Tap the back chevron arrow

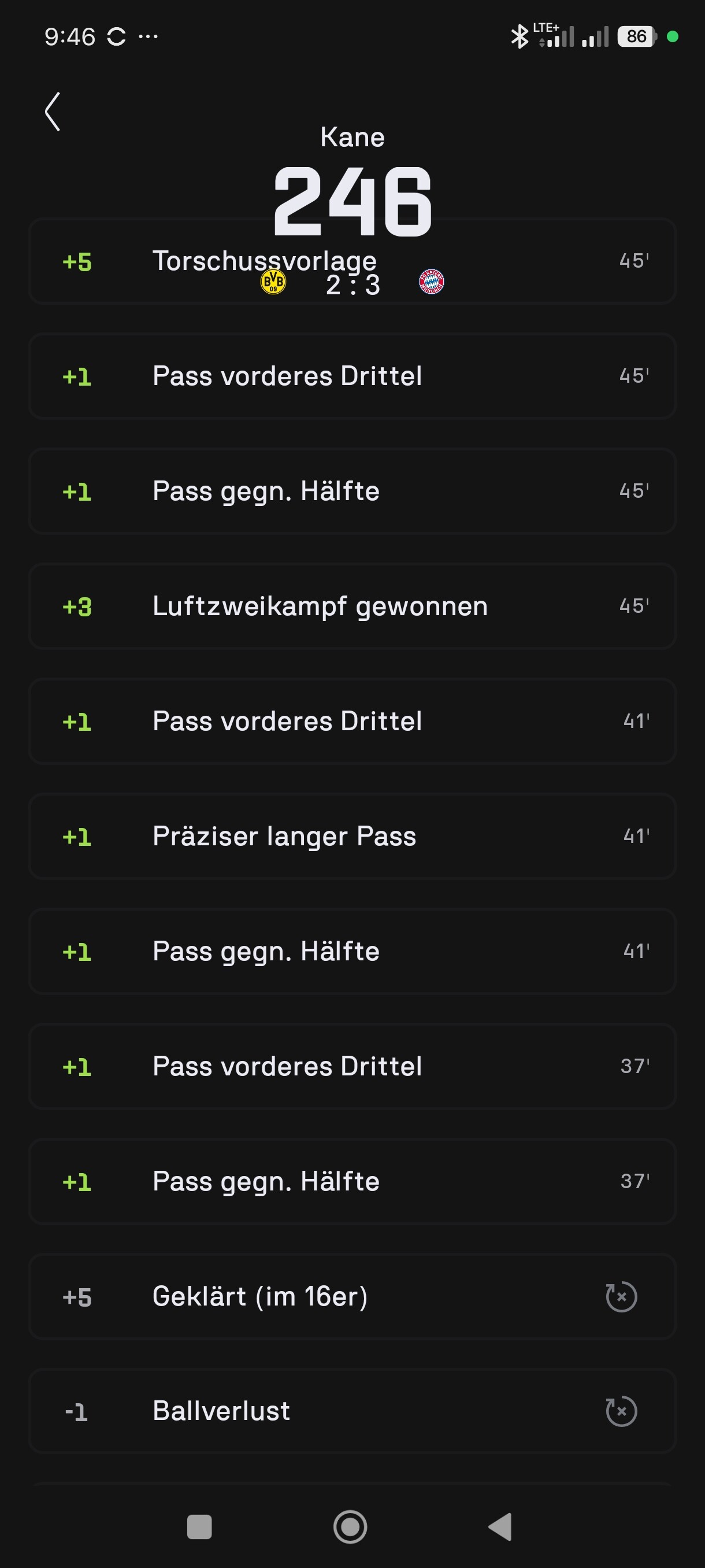(53, 112)
